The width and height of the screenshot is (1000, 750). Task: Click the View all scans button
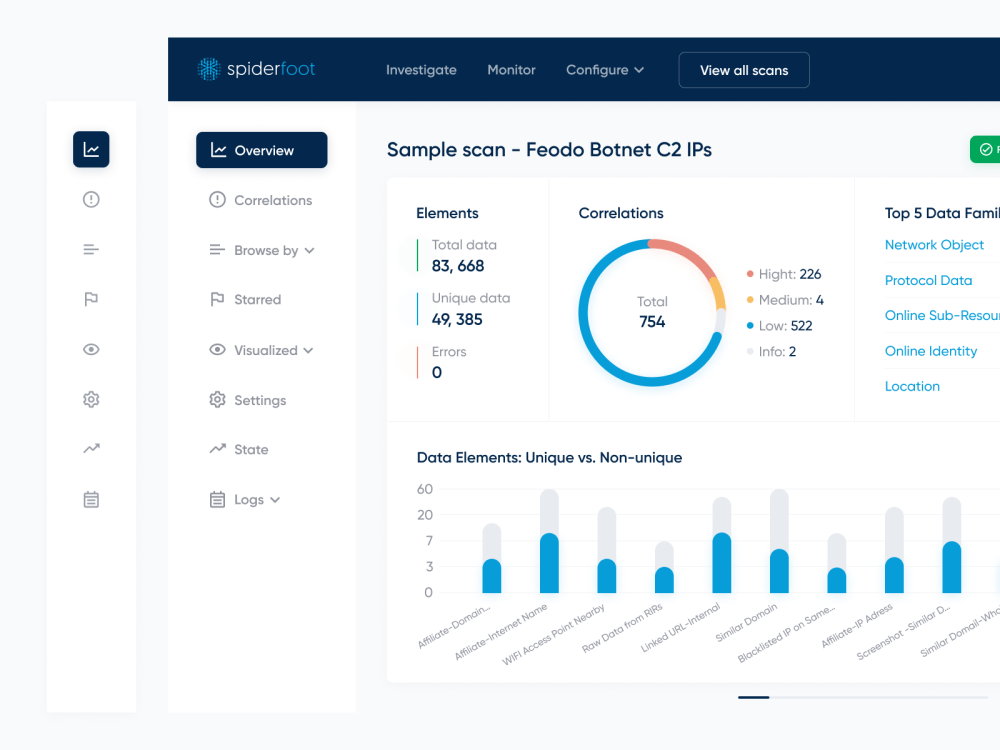coord(744,70)
